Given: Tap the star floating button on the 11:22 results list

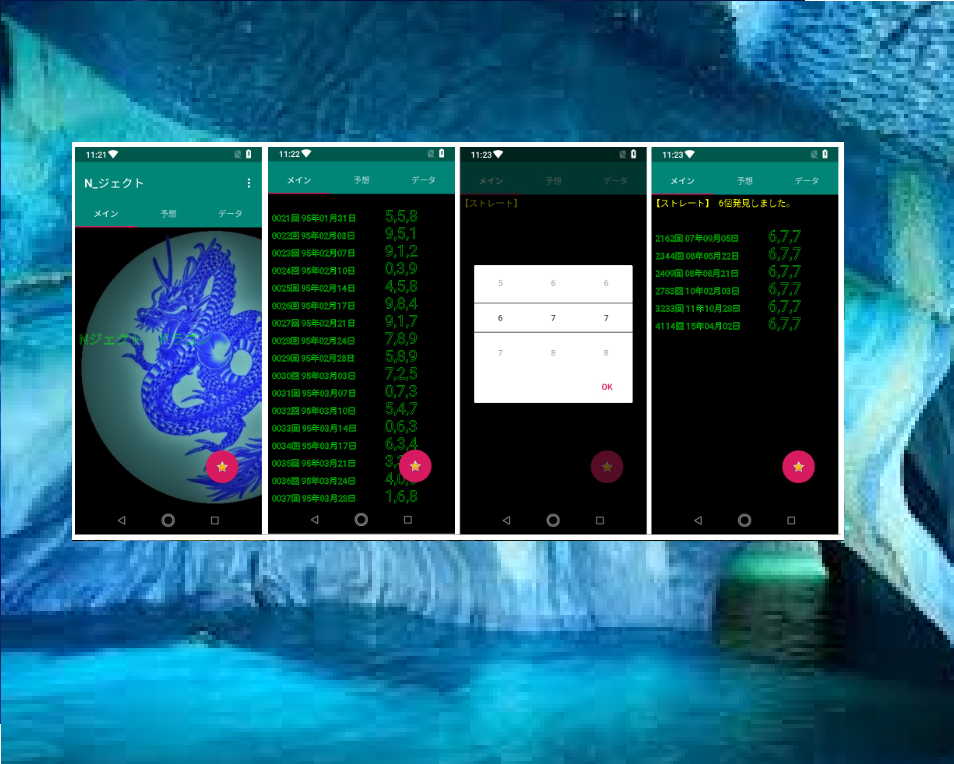Looking at the screenshot, I should point(415,466).
